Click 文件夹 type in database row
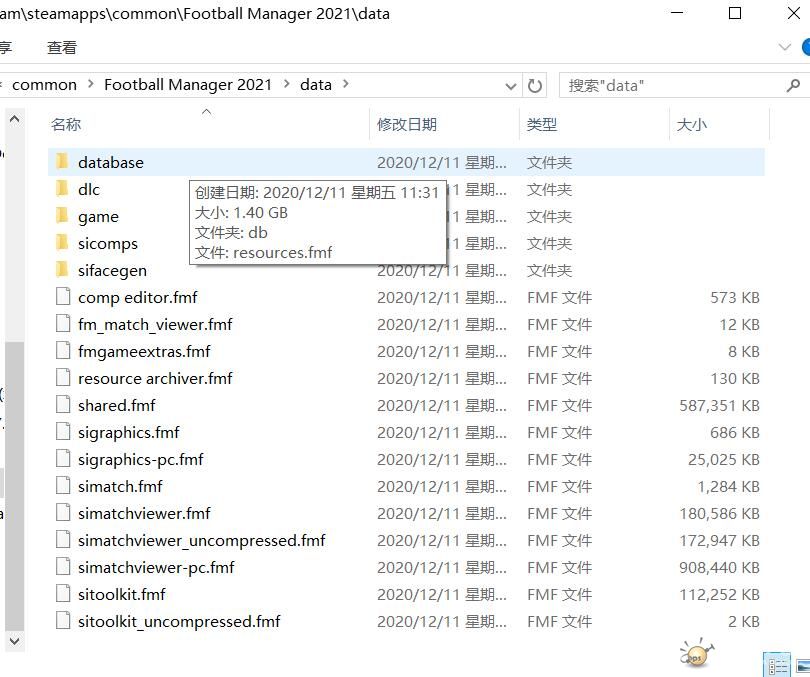 click(549, 163)
